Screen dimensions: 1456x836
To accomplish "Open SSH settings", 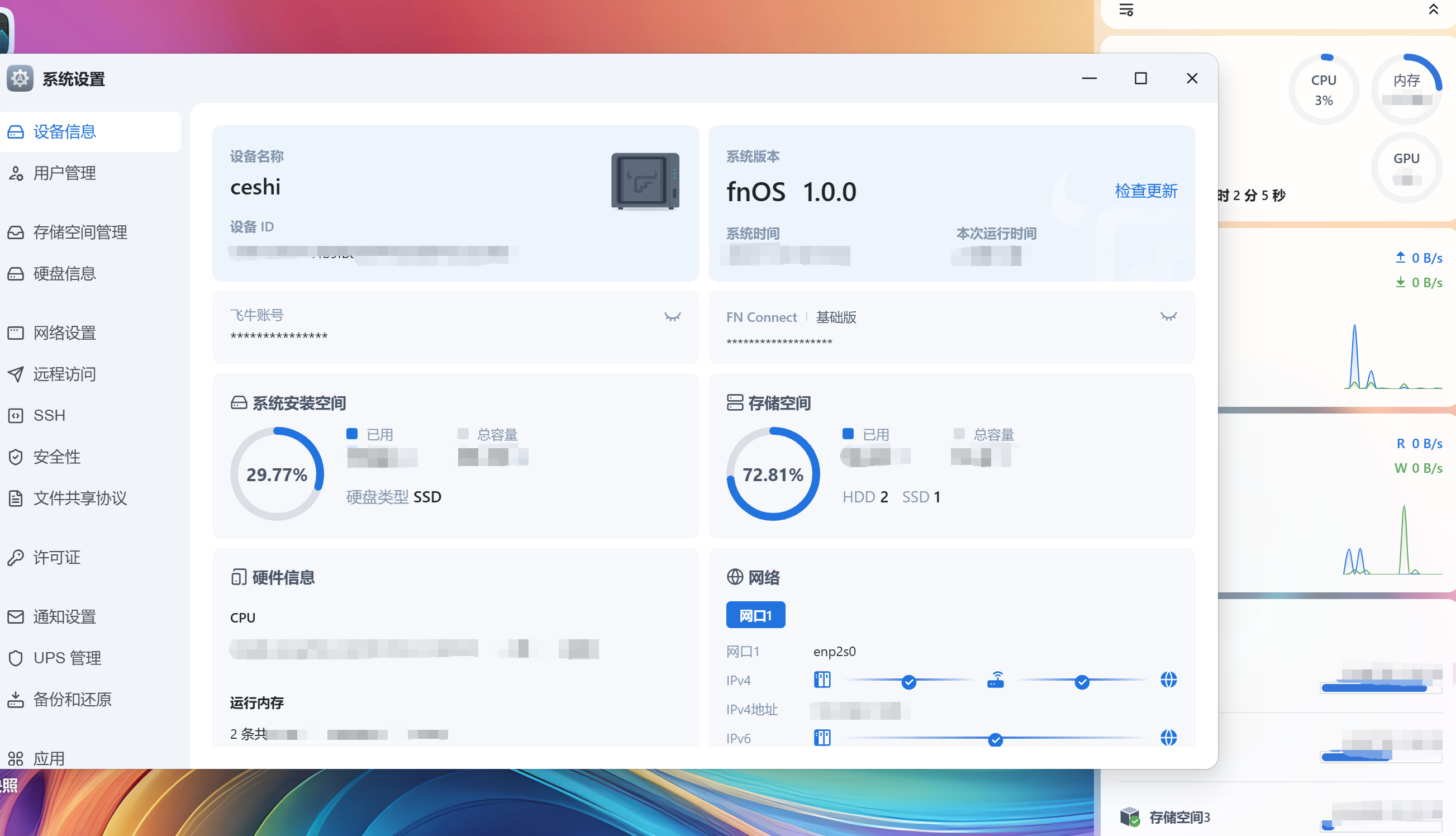I will click(x=49, y=415).
